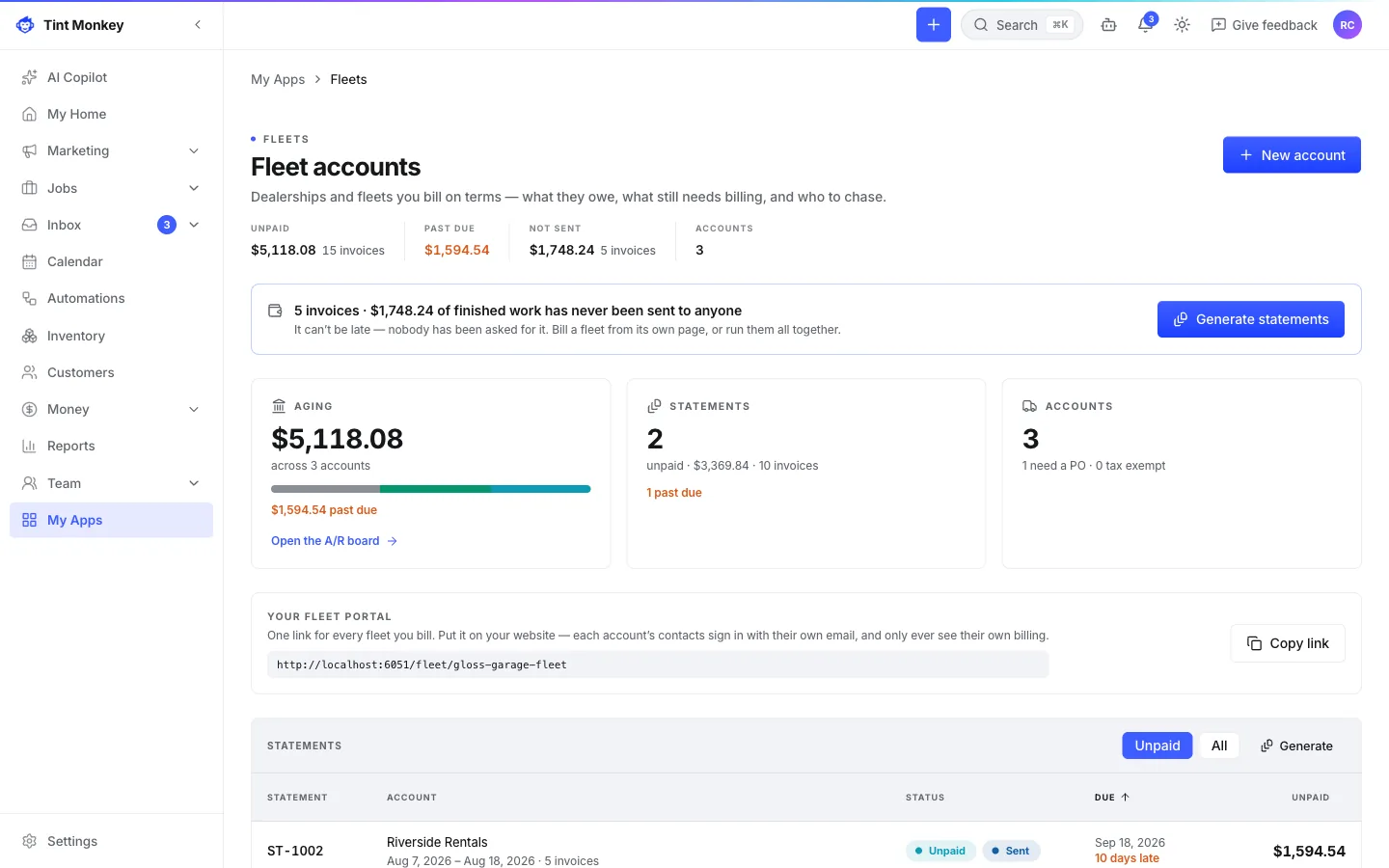The width and height of the screenshot is (1389, 868).
Task: Click the Inbox badge showing 3
Action: pyautogui.click(x=167, y=225)
